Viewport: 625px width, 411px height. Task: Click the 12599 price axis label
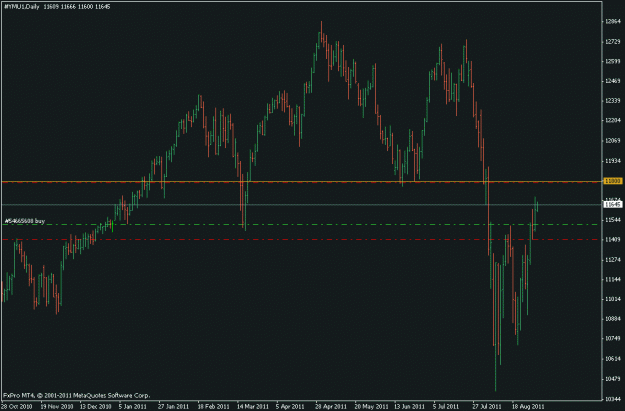[613, 61]
